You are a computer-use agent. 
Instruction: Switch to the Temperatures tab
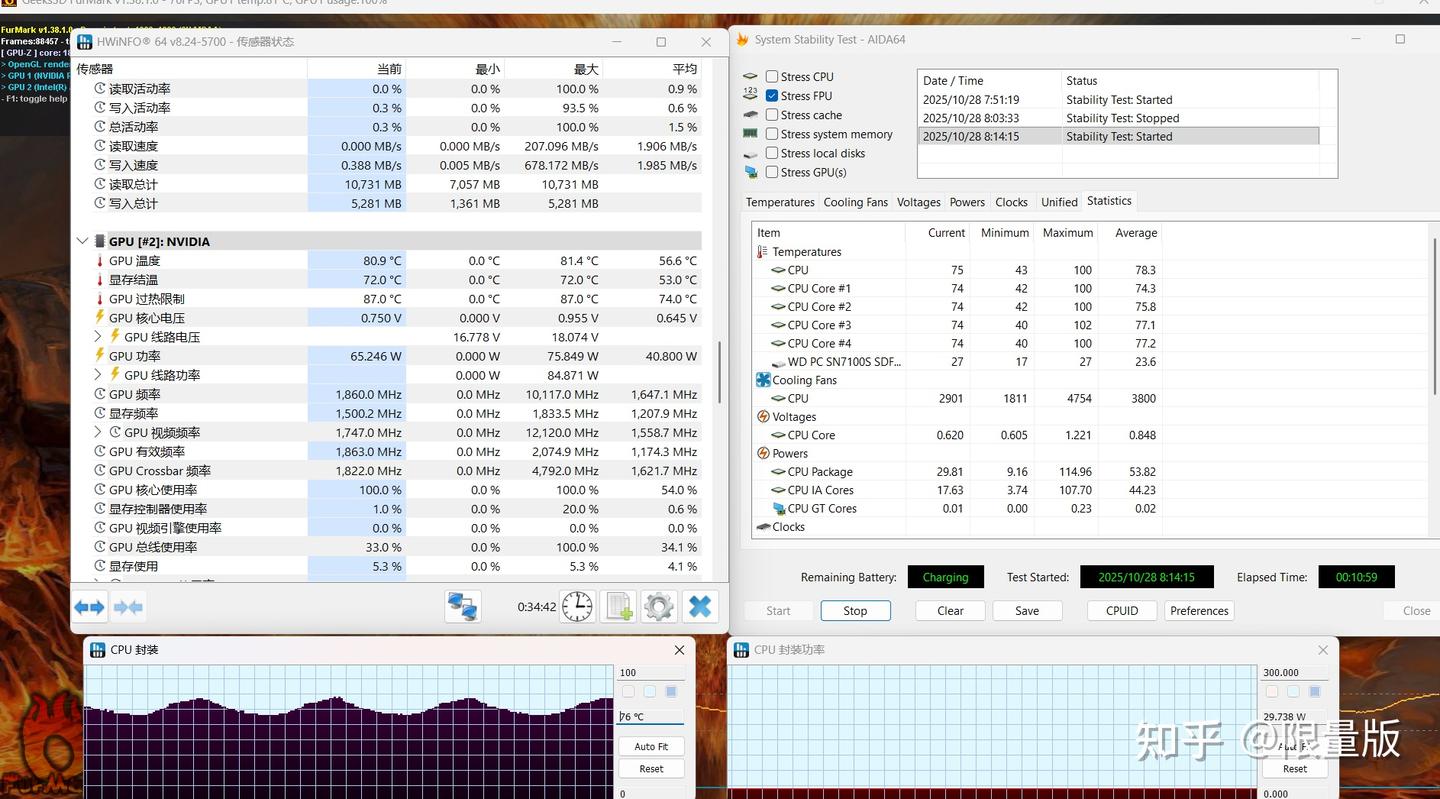click(x=780, y=202)
